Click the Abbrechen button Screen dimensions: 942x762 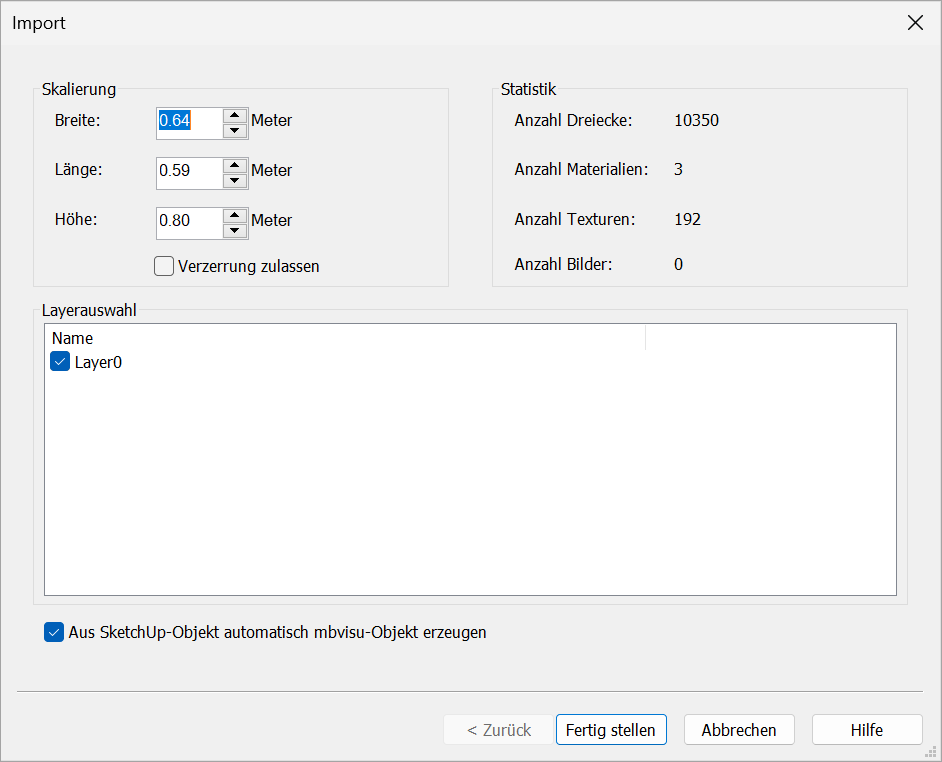(x=739, y=730)
